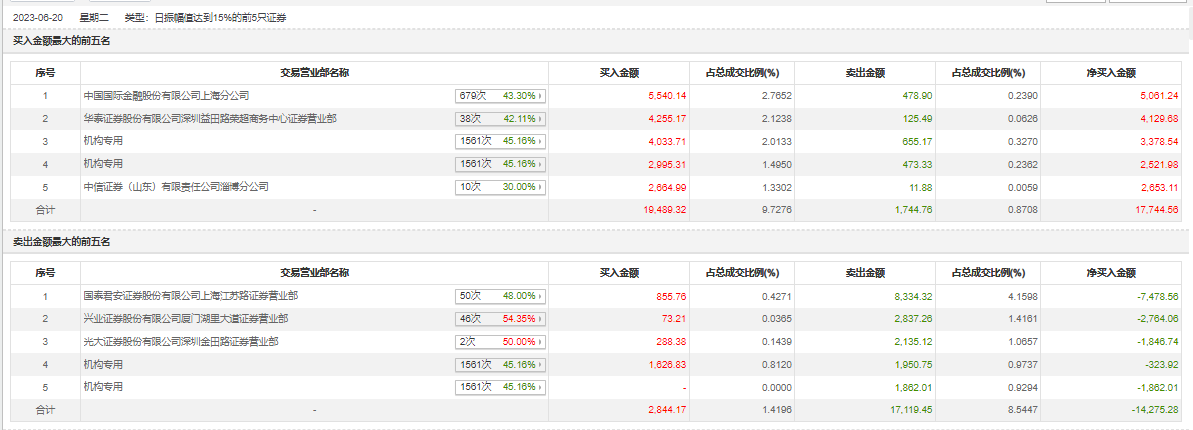Select the 买入金额最大的前五名 section title
This screenshot has height=430, width=1193.
(x=61, y=41)
